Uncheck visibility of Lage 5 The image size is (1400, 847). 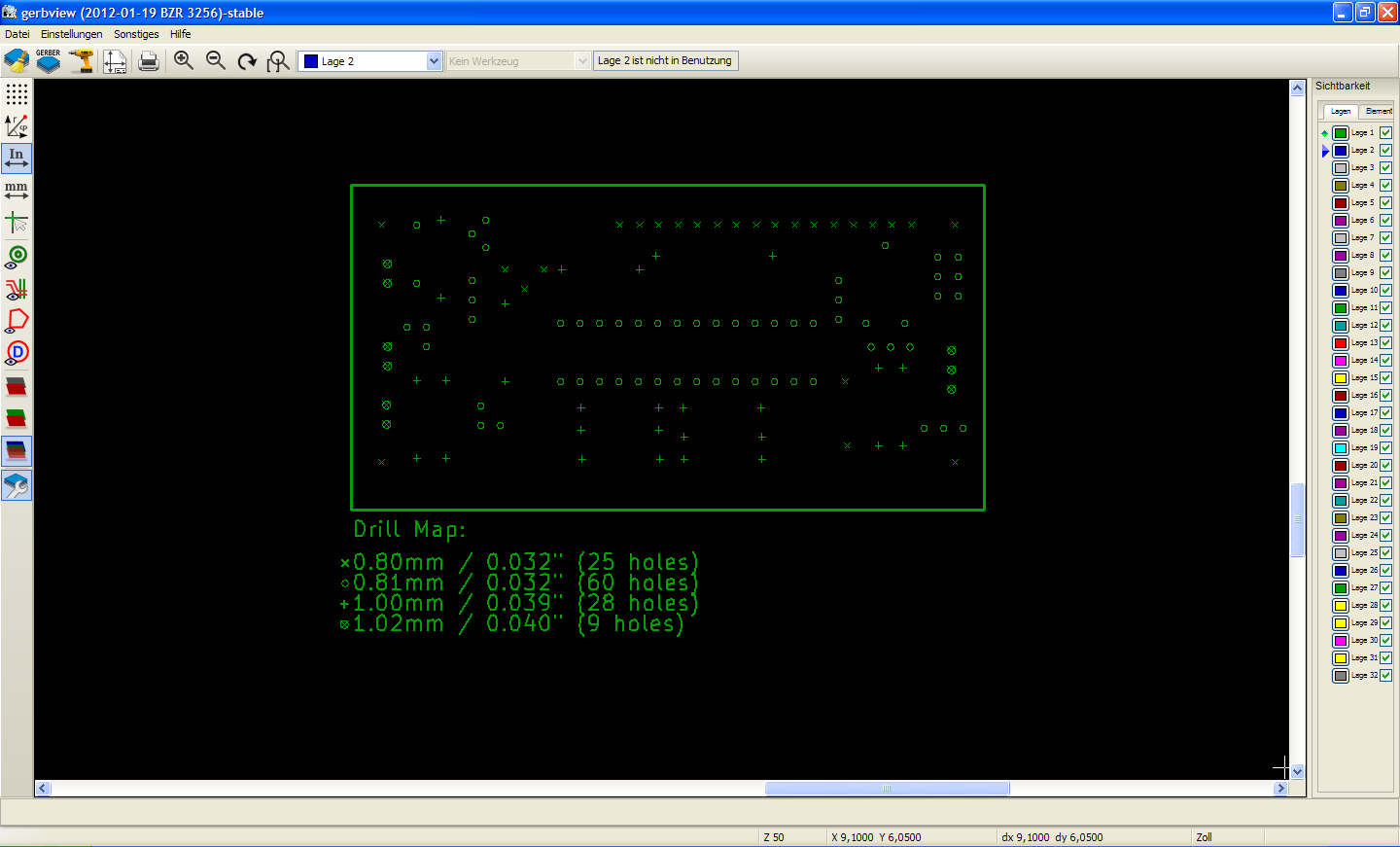(1385, 203)
